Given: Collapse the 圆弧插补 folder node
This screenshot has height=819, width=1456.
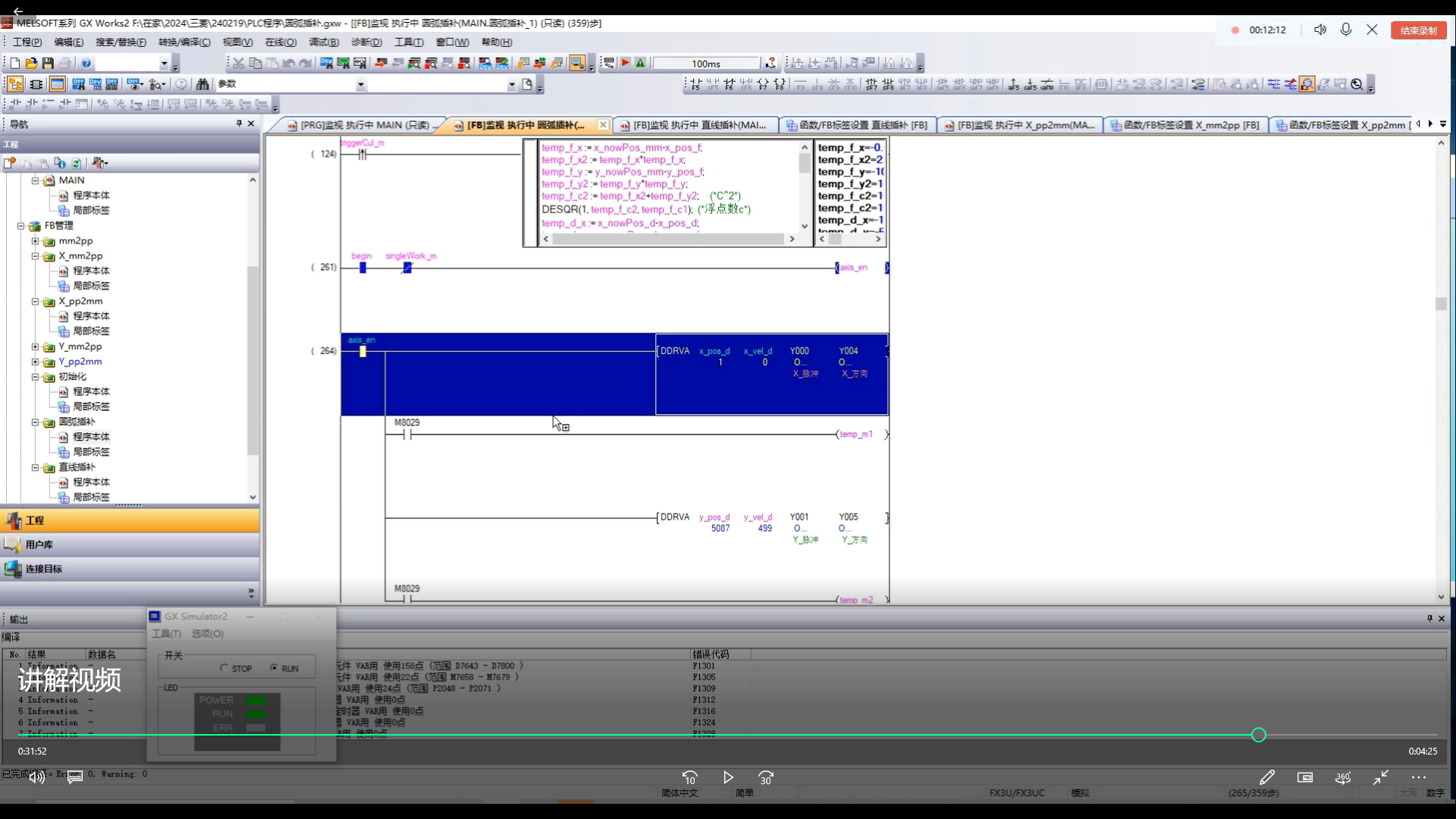Looking at the screenshot, I should point(35,422).
